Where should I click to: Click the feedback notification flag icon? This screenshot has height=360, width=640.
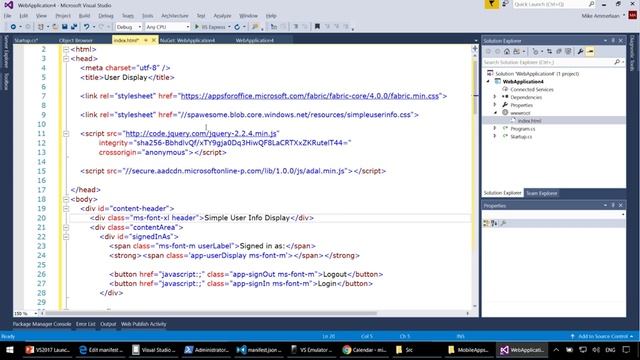coord(491,4)
